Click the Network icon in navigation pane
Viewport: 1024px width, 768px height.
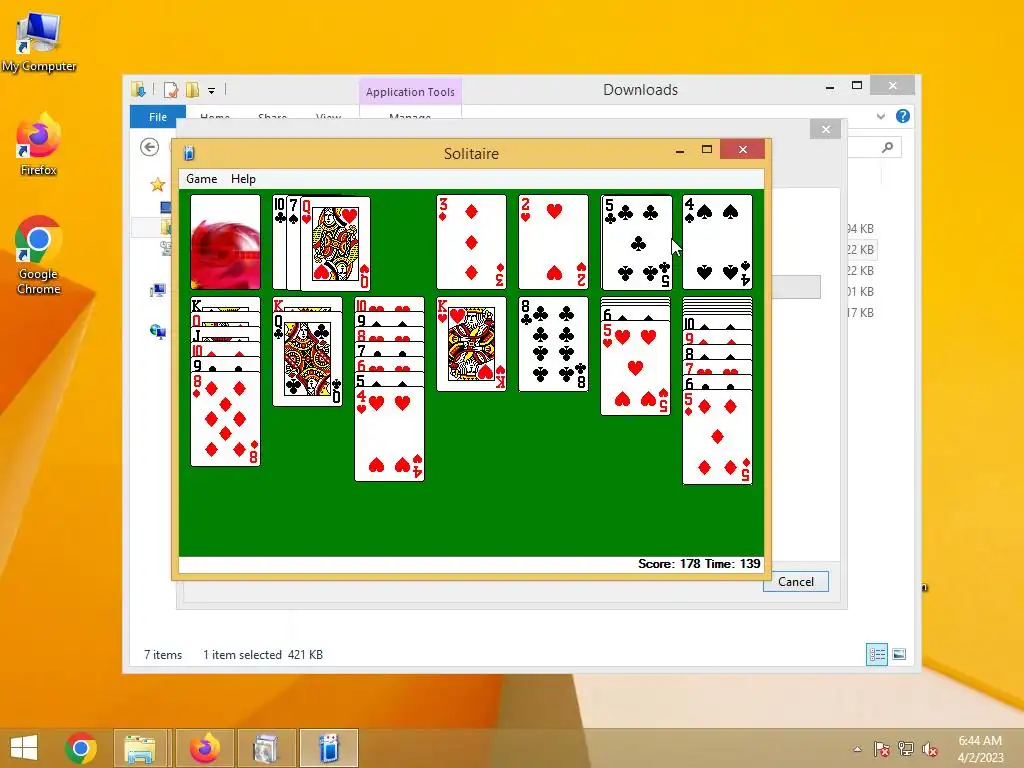(x=157, y=332)
